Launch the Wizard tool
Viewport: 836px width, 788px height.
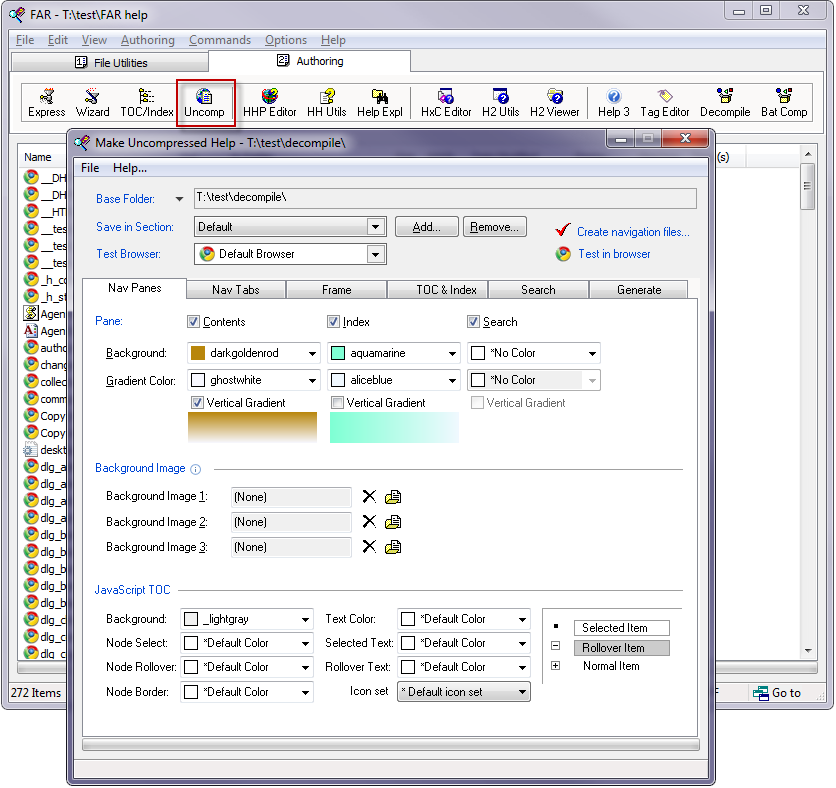point(92,103)
